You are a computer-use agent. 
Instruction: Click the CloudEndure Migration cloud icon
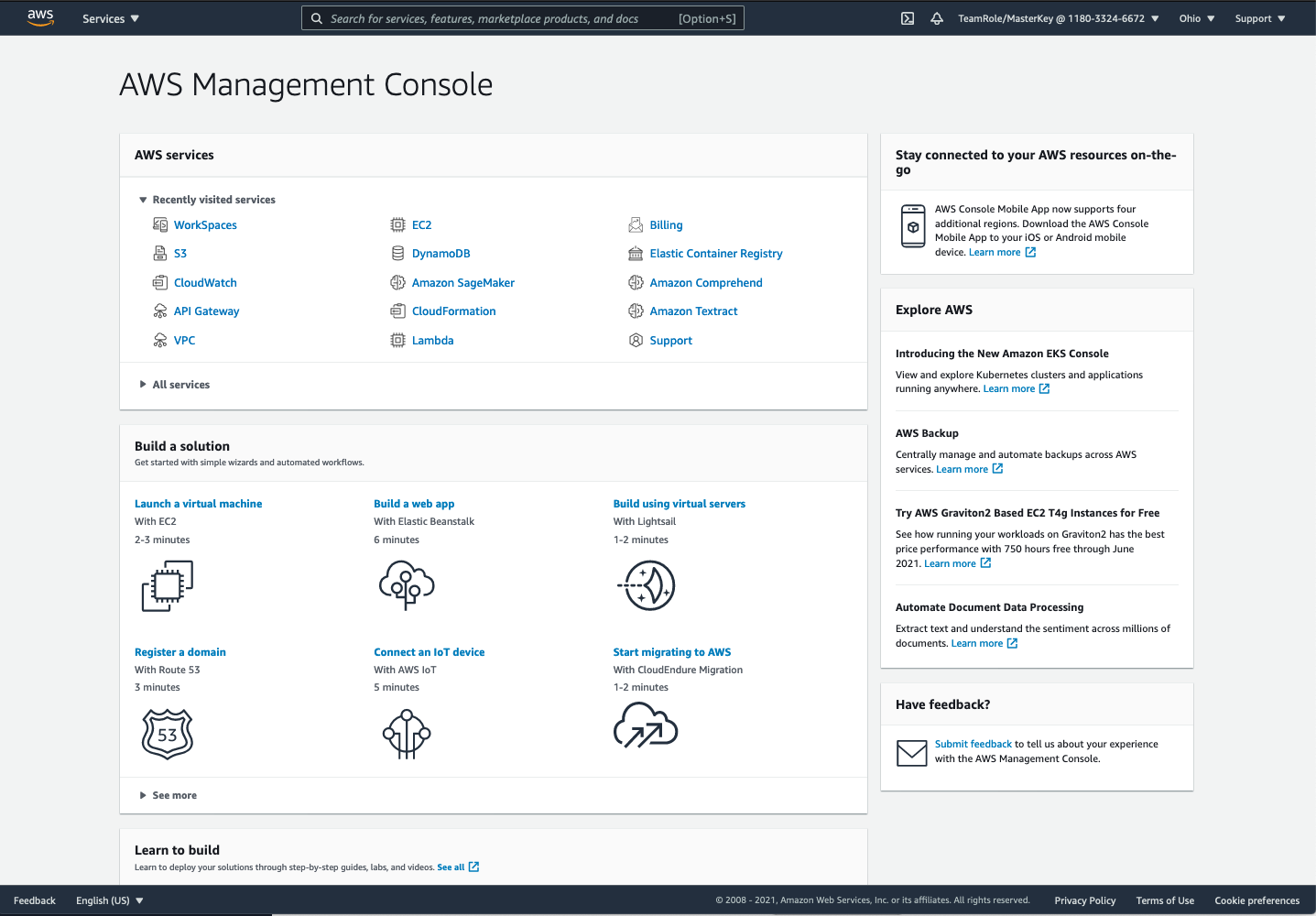(646, 726)
